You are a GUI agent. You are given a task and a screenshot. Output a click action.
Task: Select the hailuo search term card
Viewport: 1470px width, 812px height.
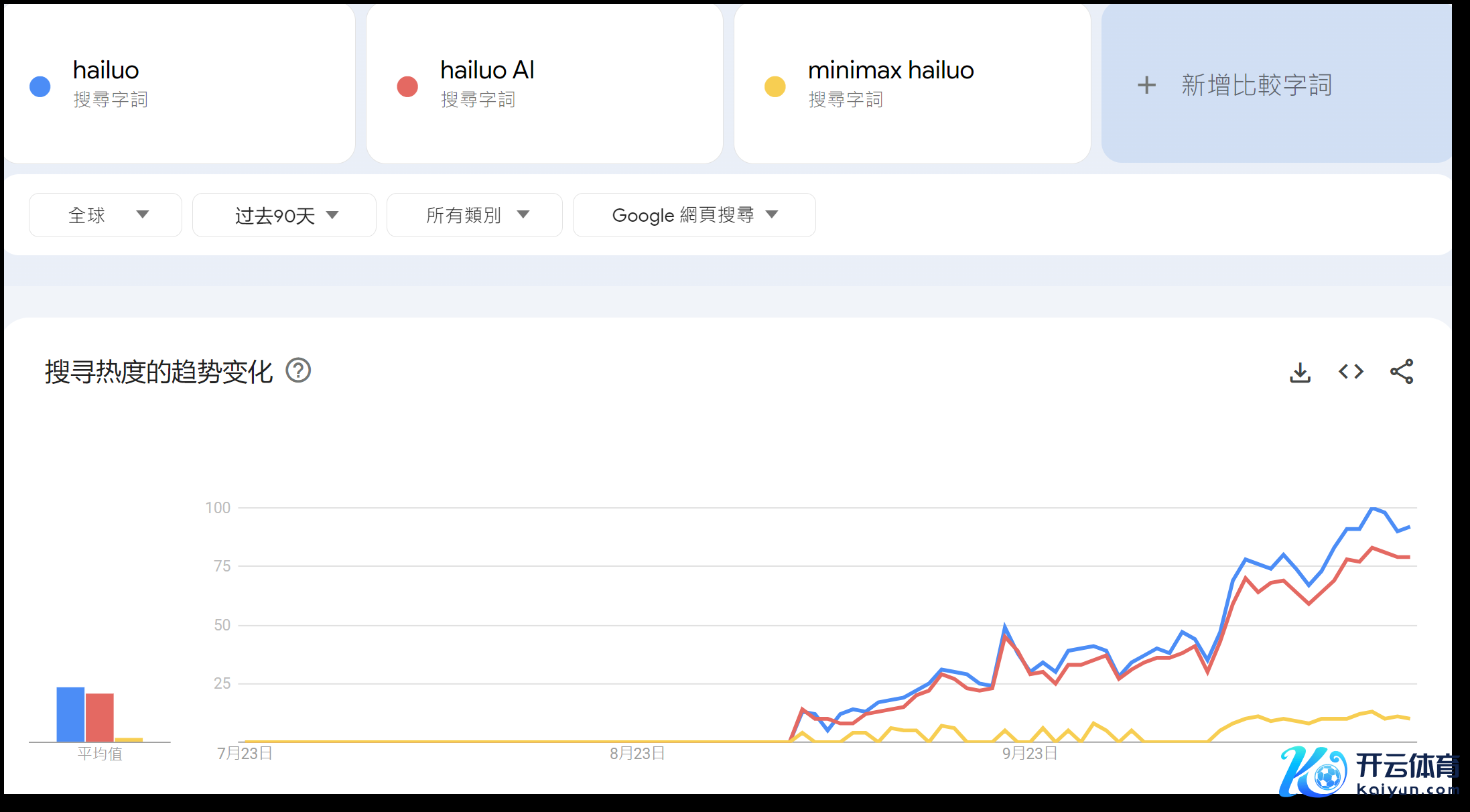180,83
